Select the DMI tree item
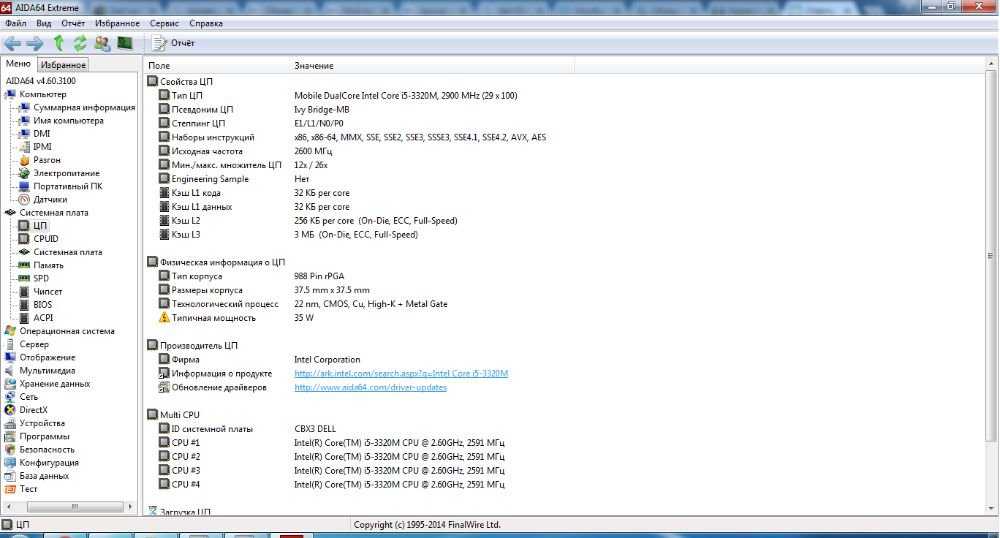This screenshot has height=538, width=1000. 41,133
